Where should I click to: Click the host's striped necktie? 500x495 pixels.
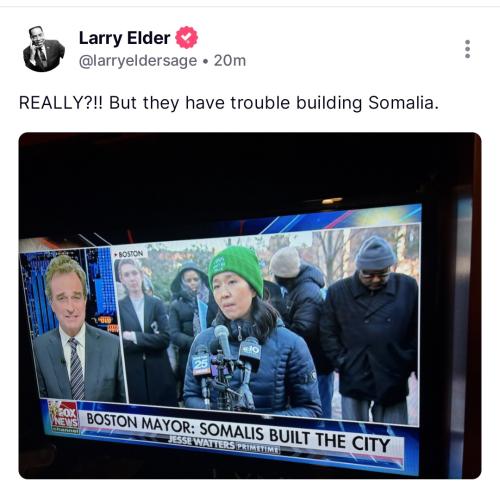[x=76, y=368]
